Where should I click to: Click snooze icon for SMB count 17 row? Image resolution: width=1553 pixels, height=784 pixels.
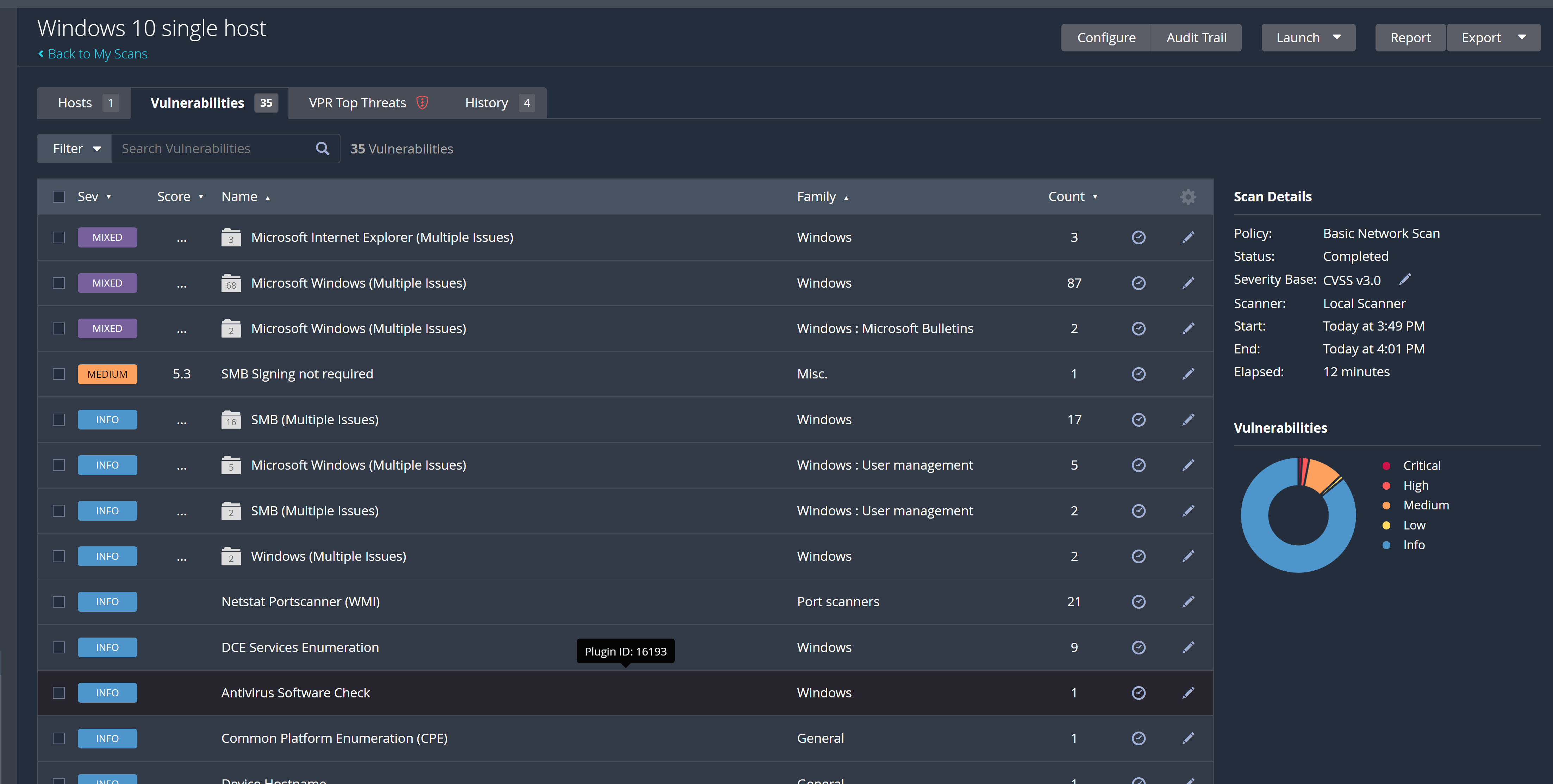pos(1138,419)
